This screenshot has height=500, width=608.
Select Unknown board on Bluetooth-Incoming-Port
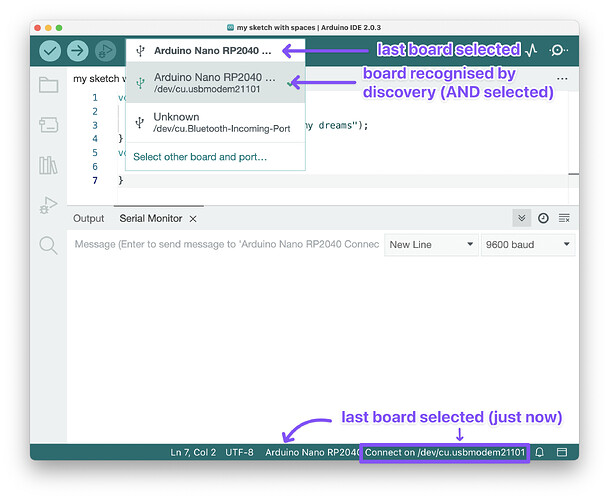click(x=215, y=123)
